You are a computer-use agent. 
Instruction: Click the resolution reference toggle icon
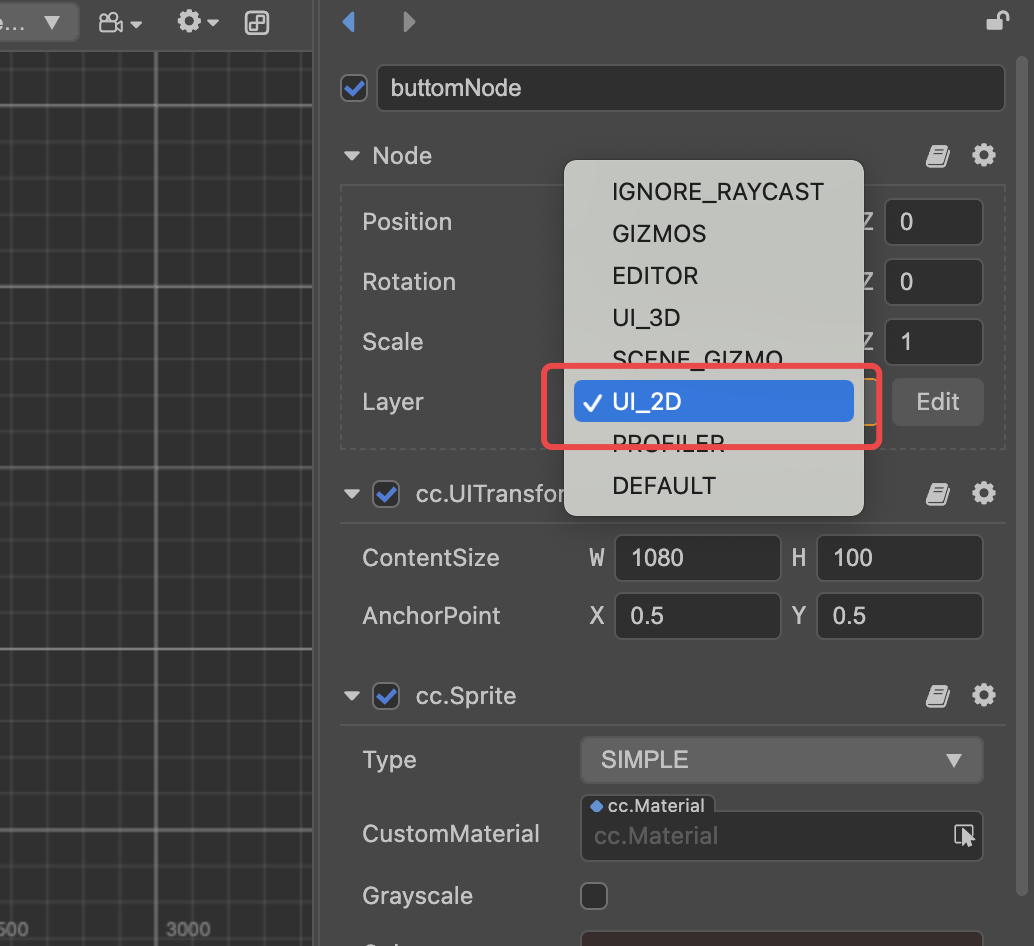click(257, 22)
